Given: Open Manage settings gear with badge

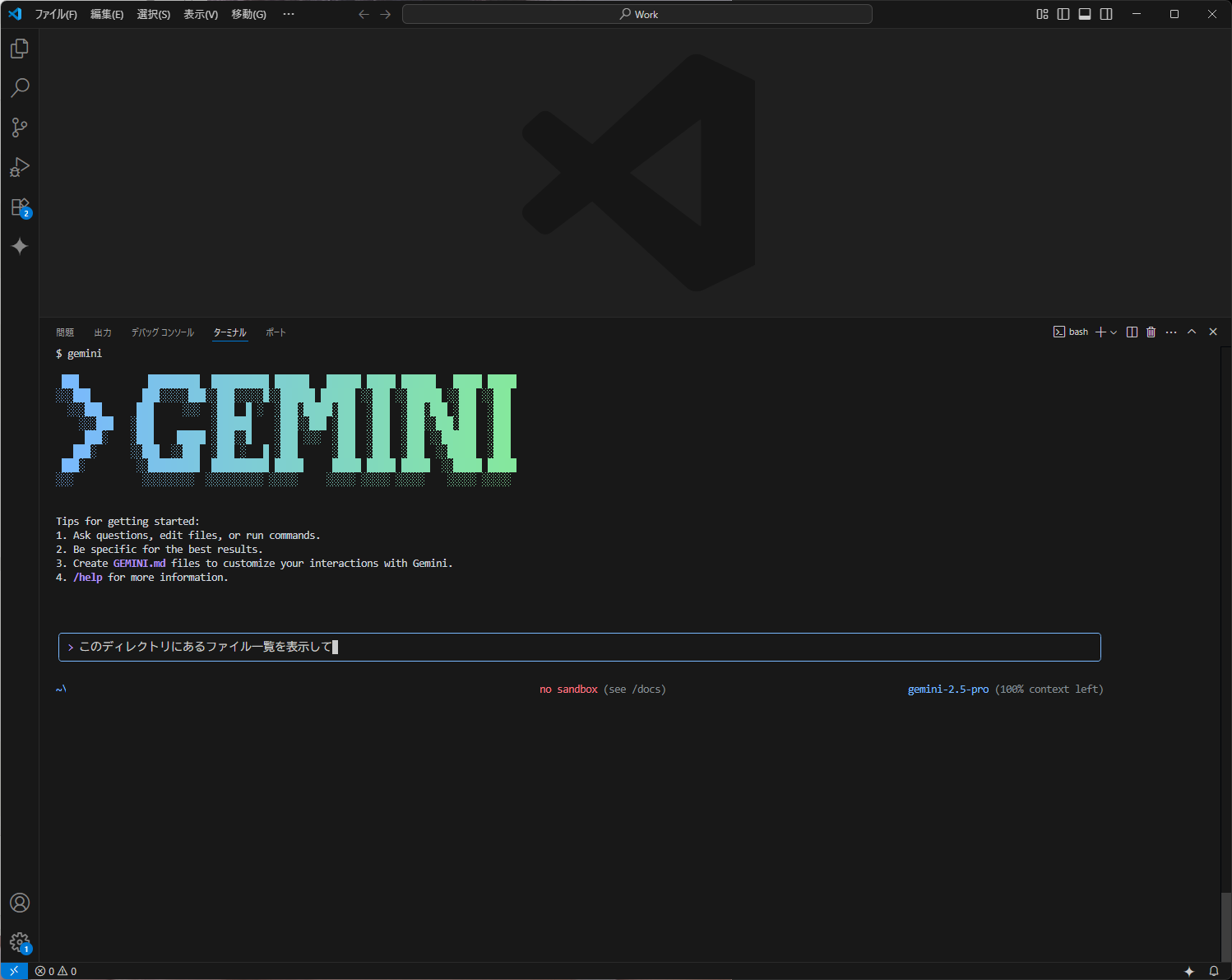Looking at the screenshot, I should point(19,943).
